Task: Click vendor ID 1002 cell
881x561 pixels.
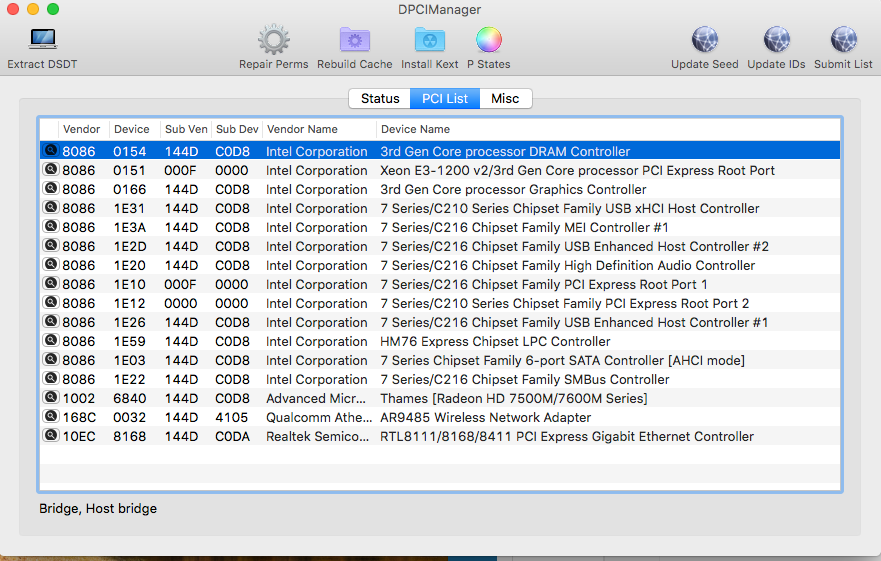Action: (79, 399)
